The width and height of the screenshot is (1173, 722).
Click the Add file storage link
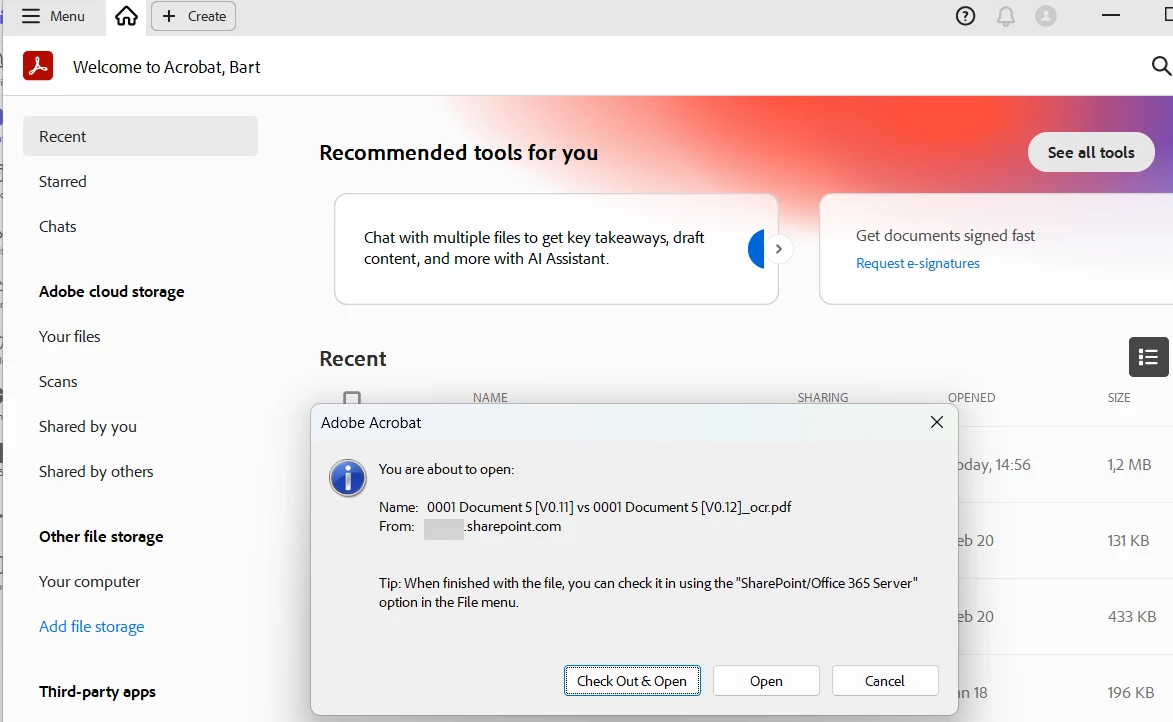[x=91, y=626]
